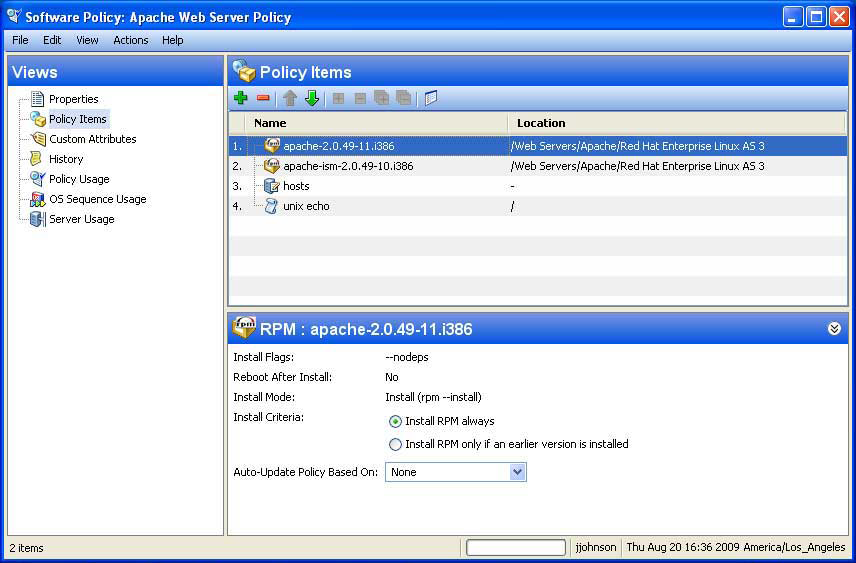This screenshot has height=563, width=856.
Task: Move item up with gray arrow
Action: tap(290, 98)
